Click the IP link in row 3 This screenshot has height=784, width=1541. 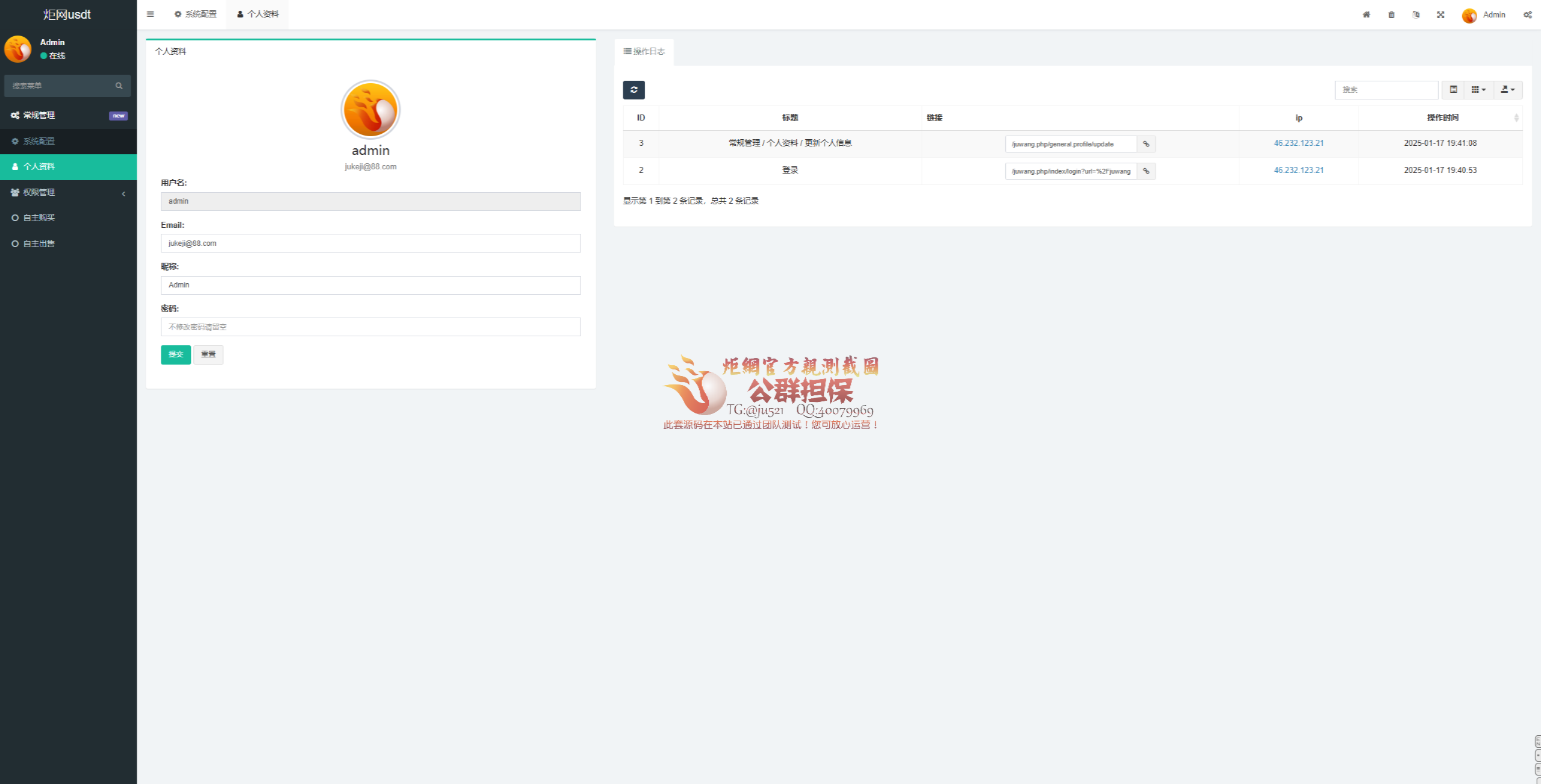point(1298,143)
